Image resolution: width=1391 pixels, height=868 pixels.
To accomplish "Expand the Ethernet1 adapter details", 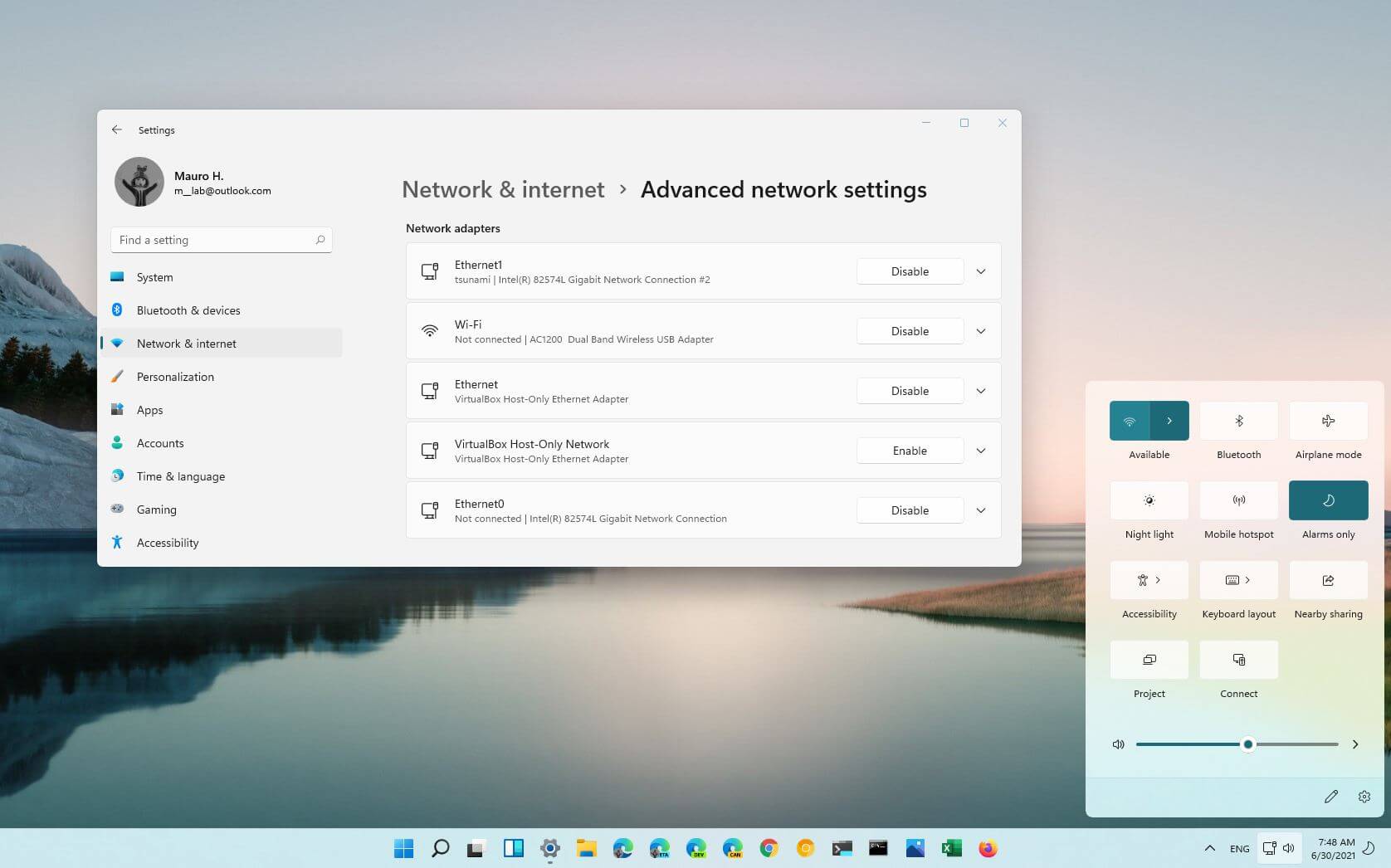I will click(x=981, y=271).
